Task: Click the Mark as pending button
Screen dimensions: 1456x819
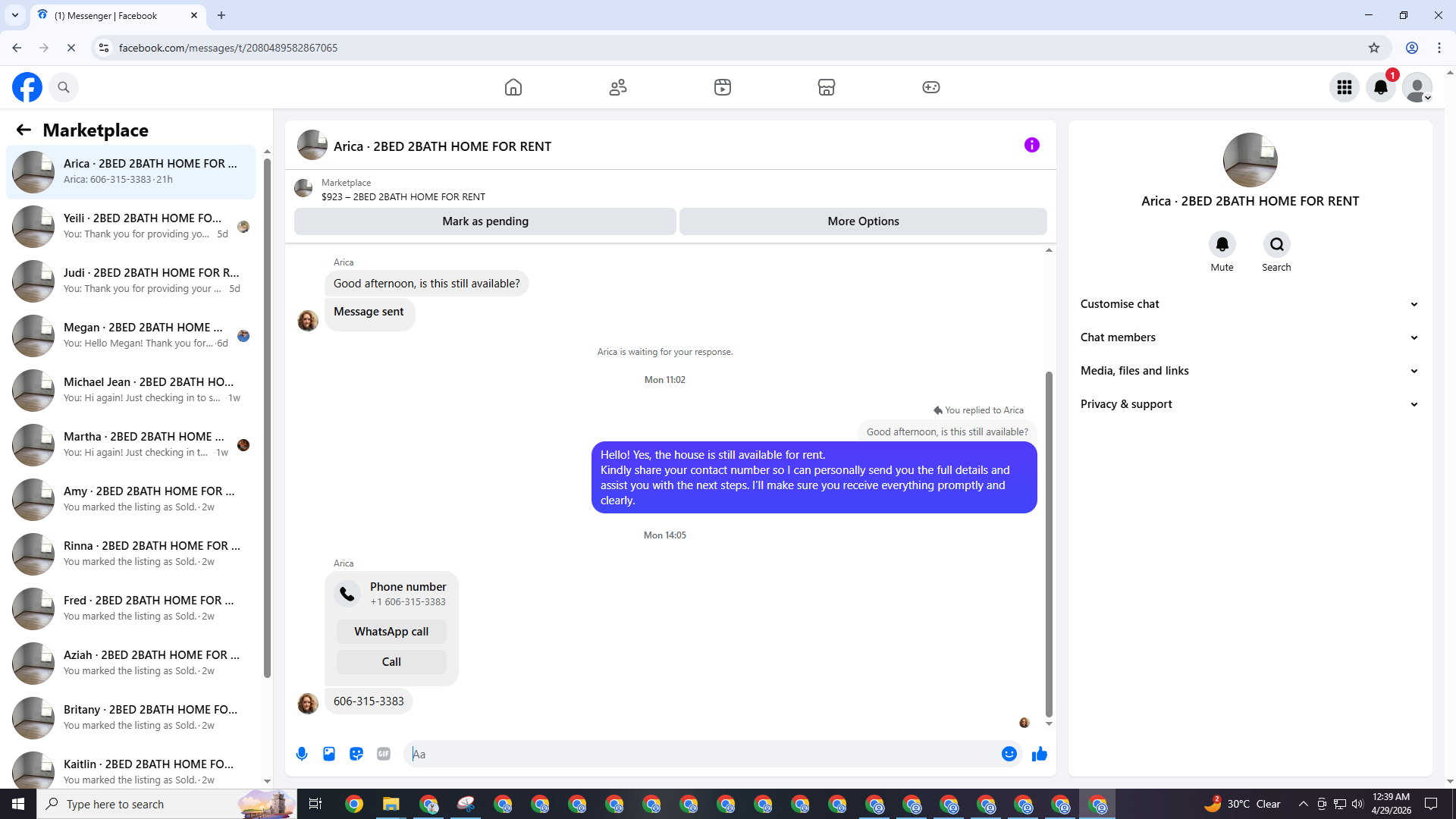Action: (485, 221)
